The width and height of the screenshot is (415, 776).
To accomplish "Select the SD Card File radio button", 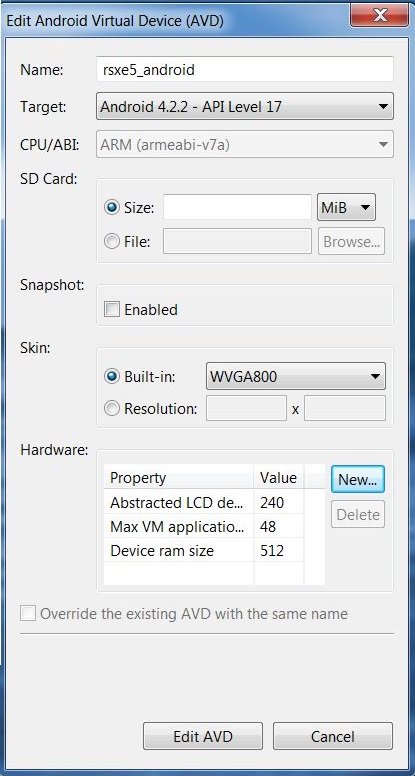I will 112,242.
